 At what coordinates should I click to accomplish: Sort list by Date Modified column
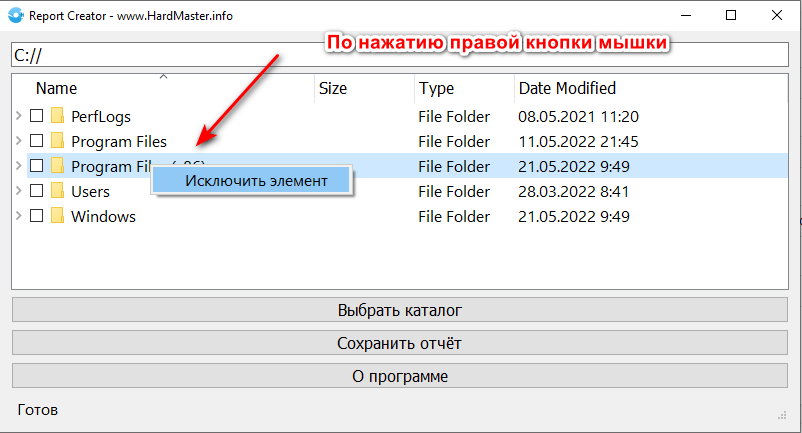(567, 88)
